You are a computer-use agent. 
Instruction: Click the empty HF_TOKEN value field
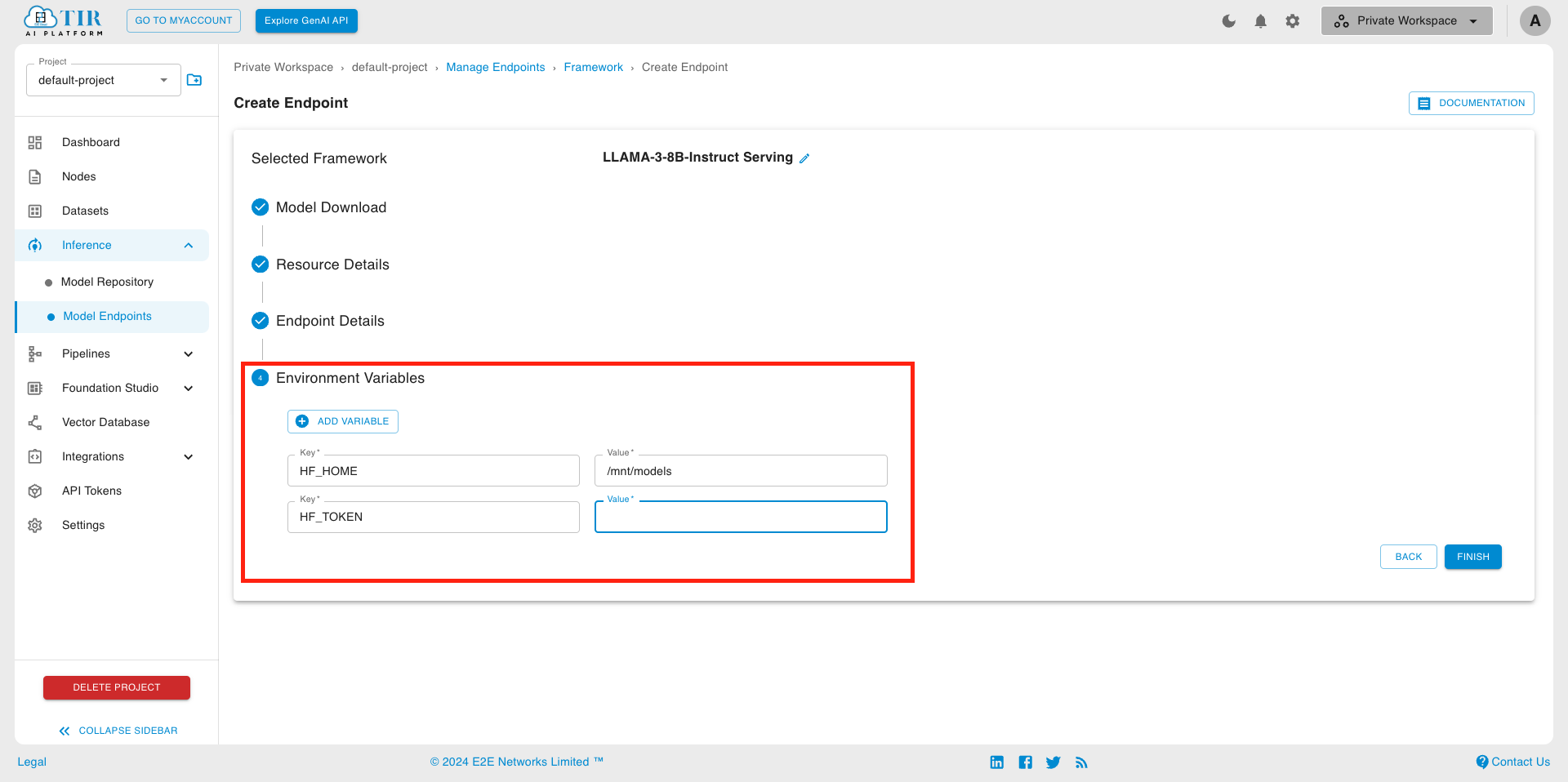point(741,518)
